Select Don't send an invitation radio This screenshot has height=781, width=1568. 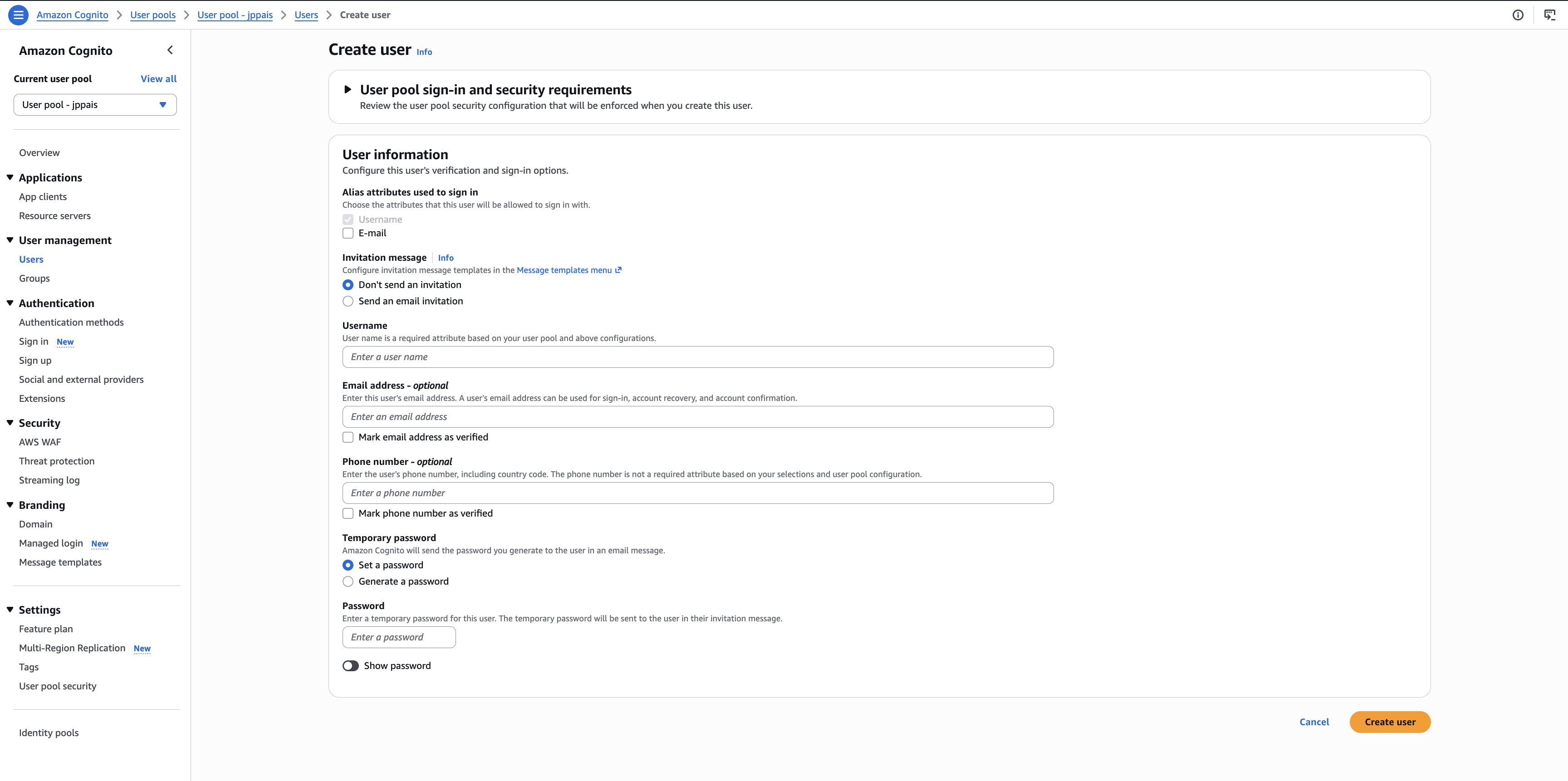pyautogui.click(x=348, y=285)
